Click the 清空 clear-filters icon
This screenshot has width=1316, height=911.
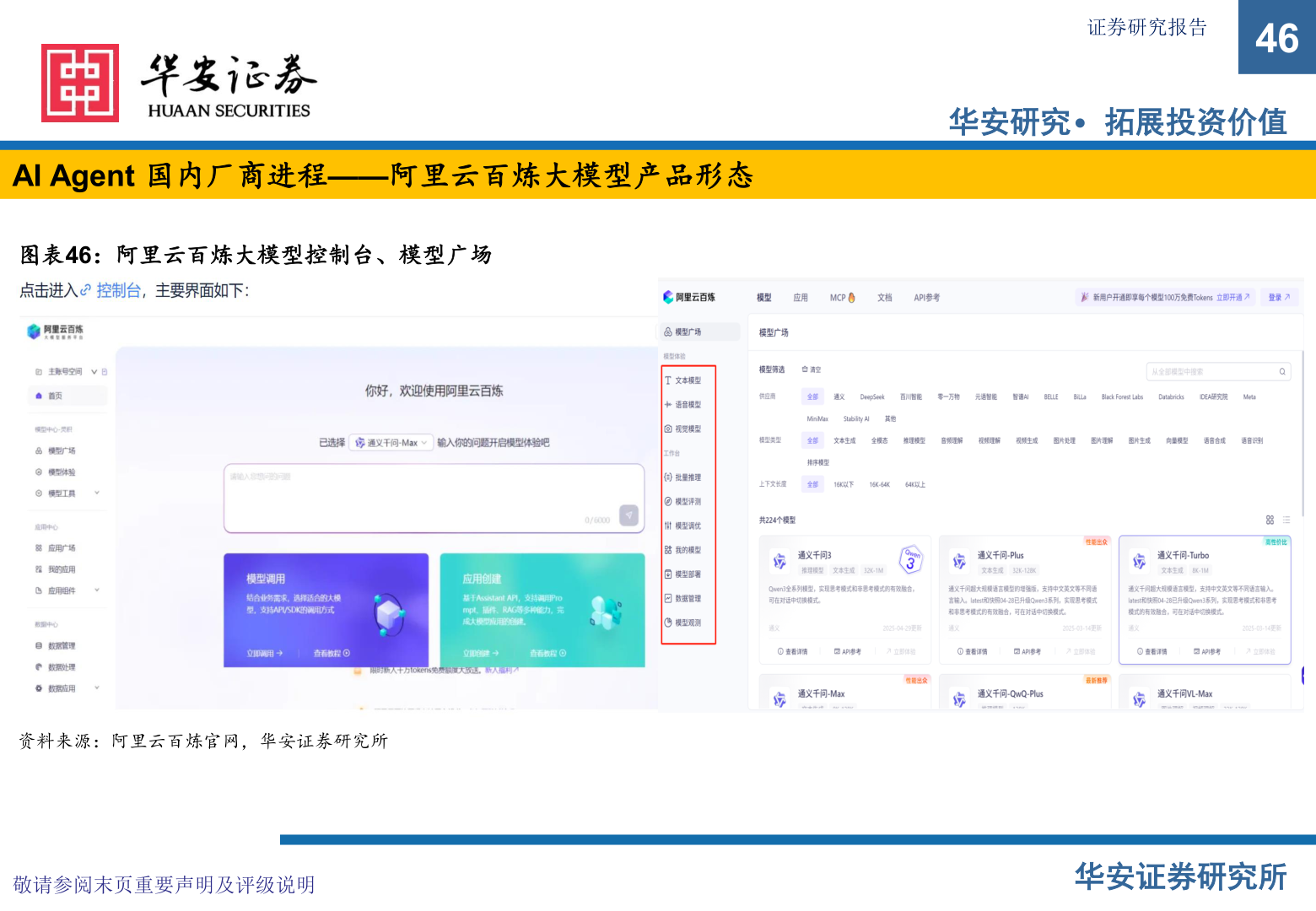(x=805, y=369)
